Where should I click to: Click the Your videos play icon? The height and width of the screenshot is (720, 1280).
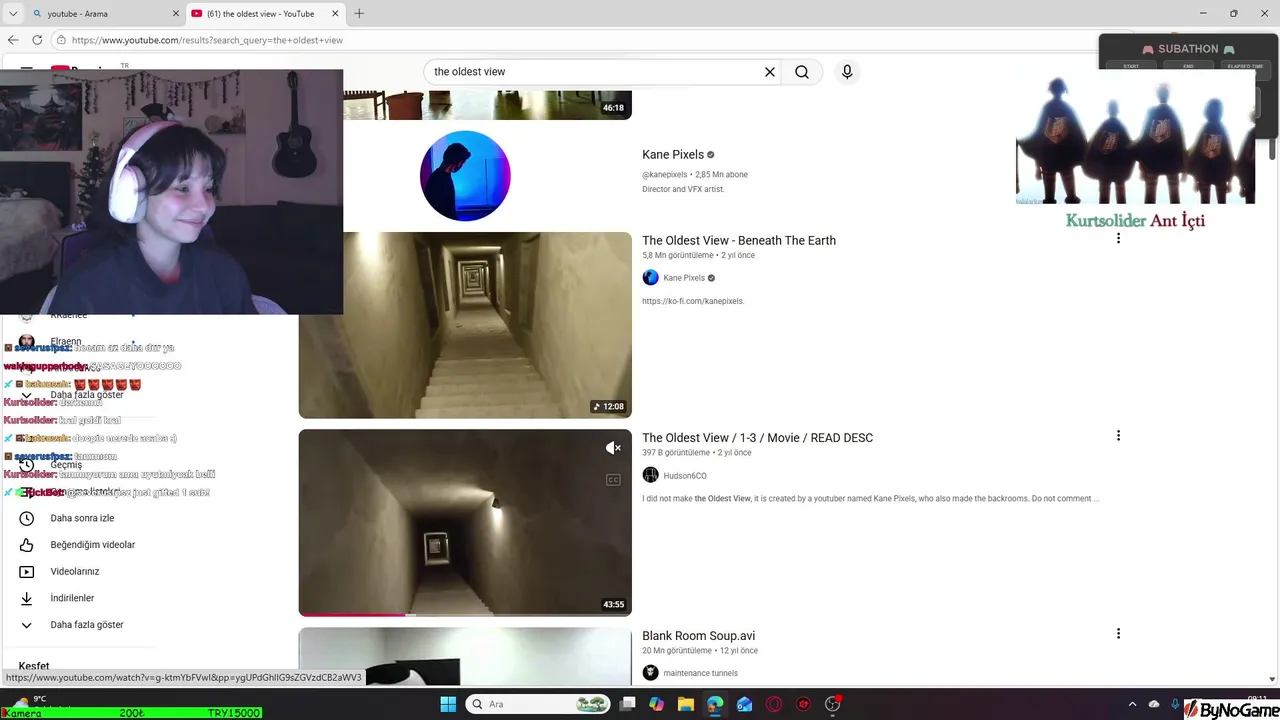pyautogui.click(x=27, y=572)
